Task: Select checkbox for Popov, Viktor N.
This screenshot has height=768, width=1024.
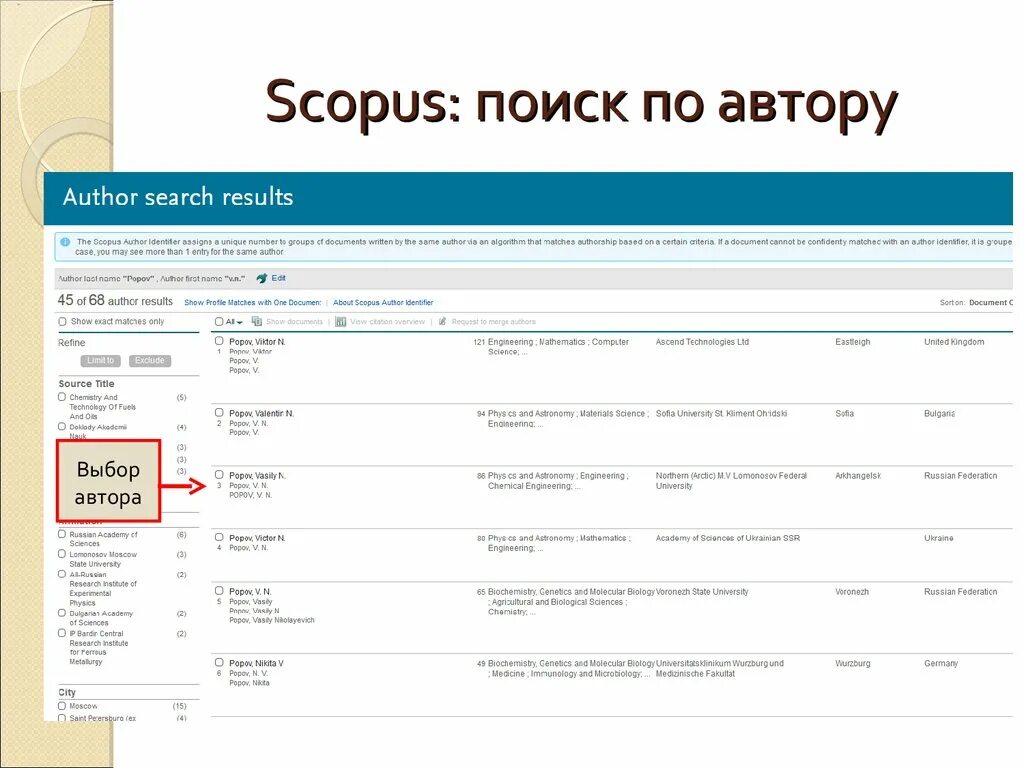Action: click(219, 341)
